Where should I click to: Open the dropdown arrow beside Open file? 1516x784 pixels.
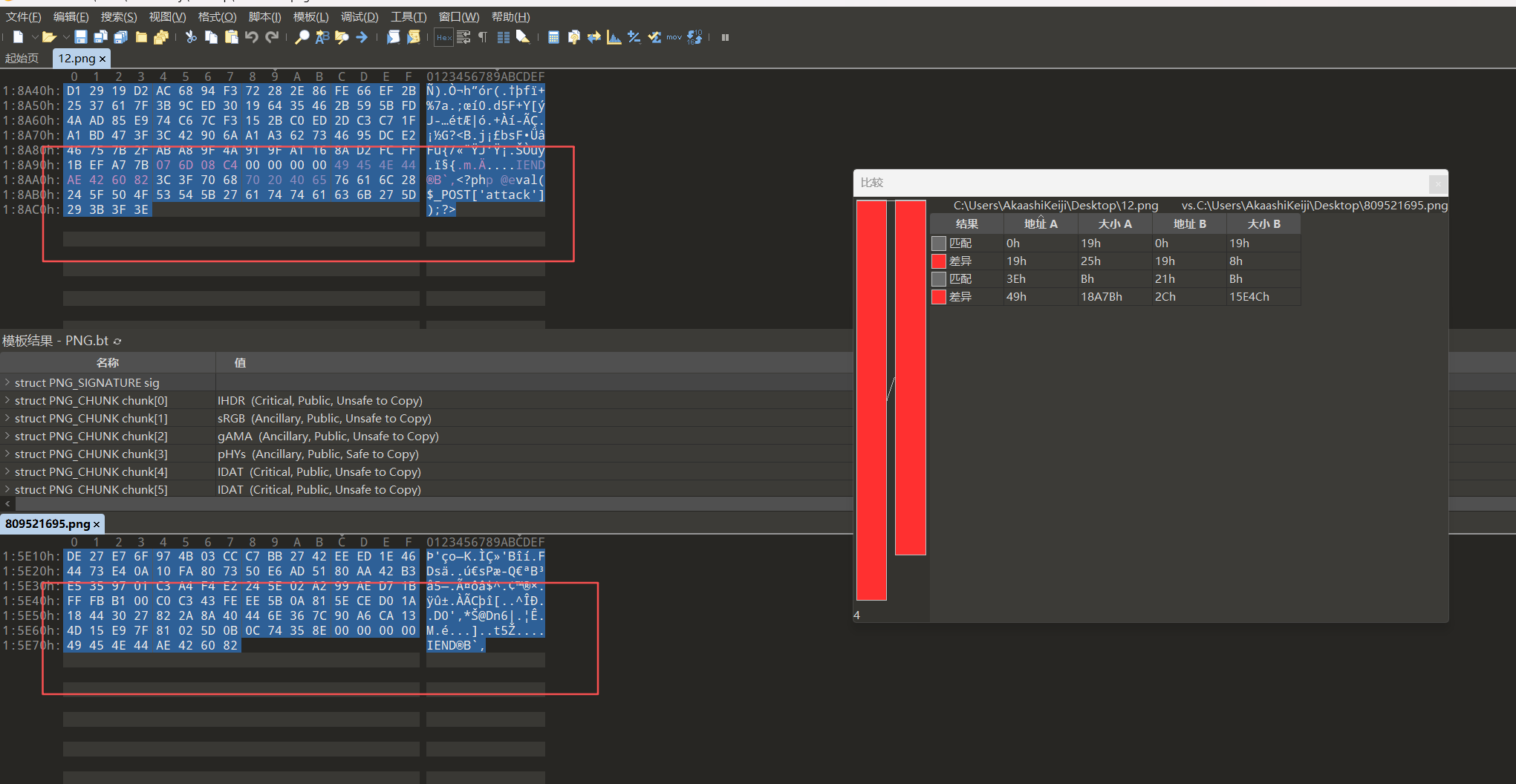point(65,37)
